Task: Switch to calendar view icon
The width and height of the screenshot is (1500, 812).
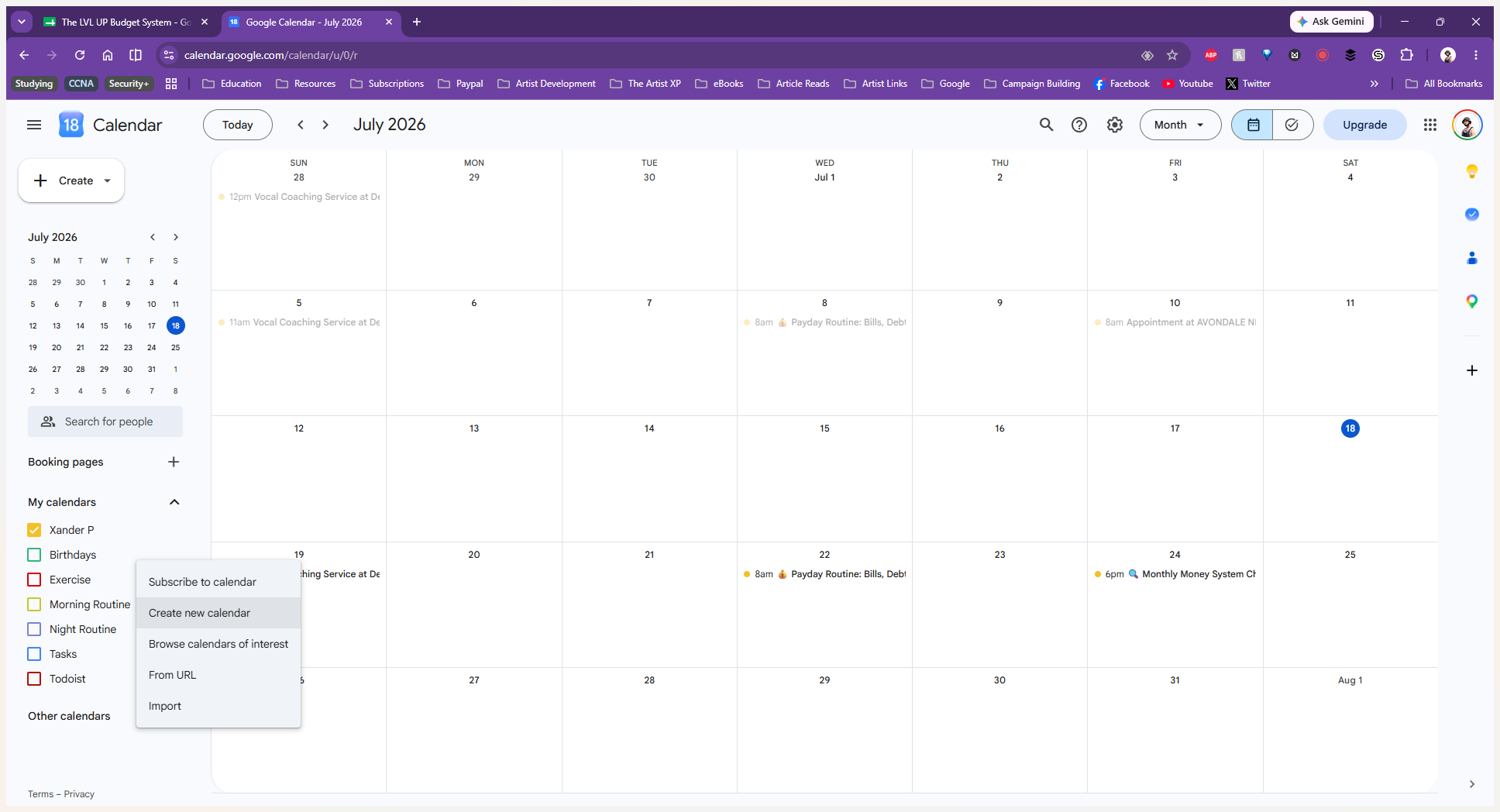Action: pyautogui.click(x=1252, y=125)
